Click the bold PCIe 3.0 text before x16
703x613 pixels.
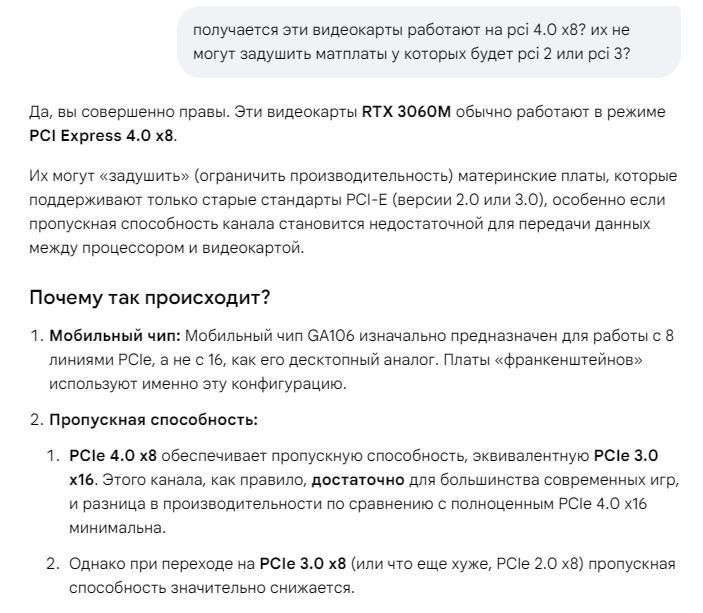click(x=625, y=456)
